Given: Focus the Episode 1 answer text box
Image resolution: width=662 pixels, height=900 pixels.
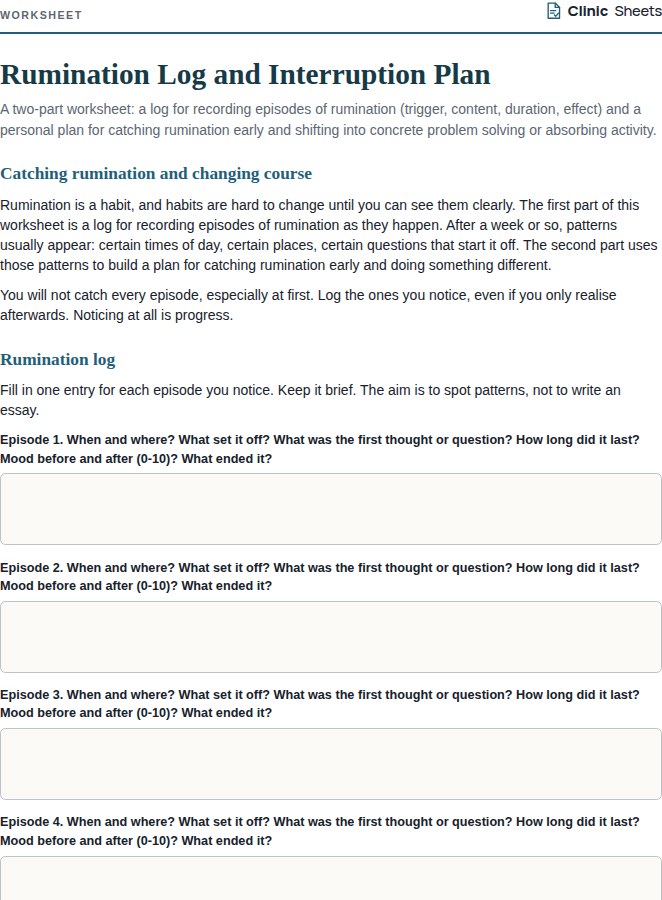Looking at the screenshot, I should (331, 509).
